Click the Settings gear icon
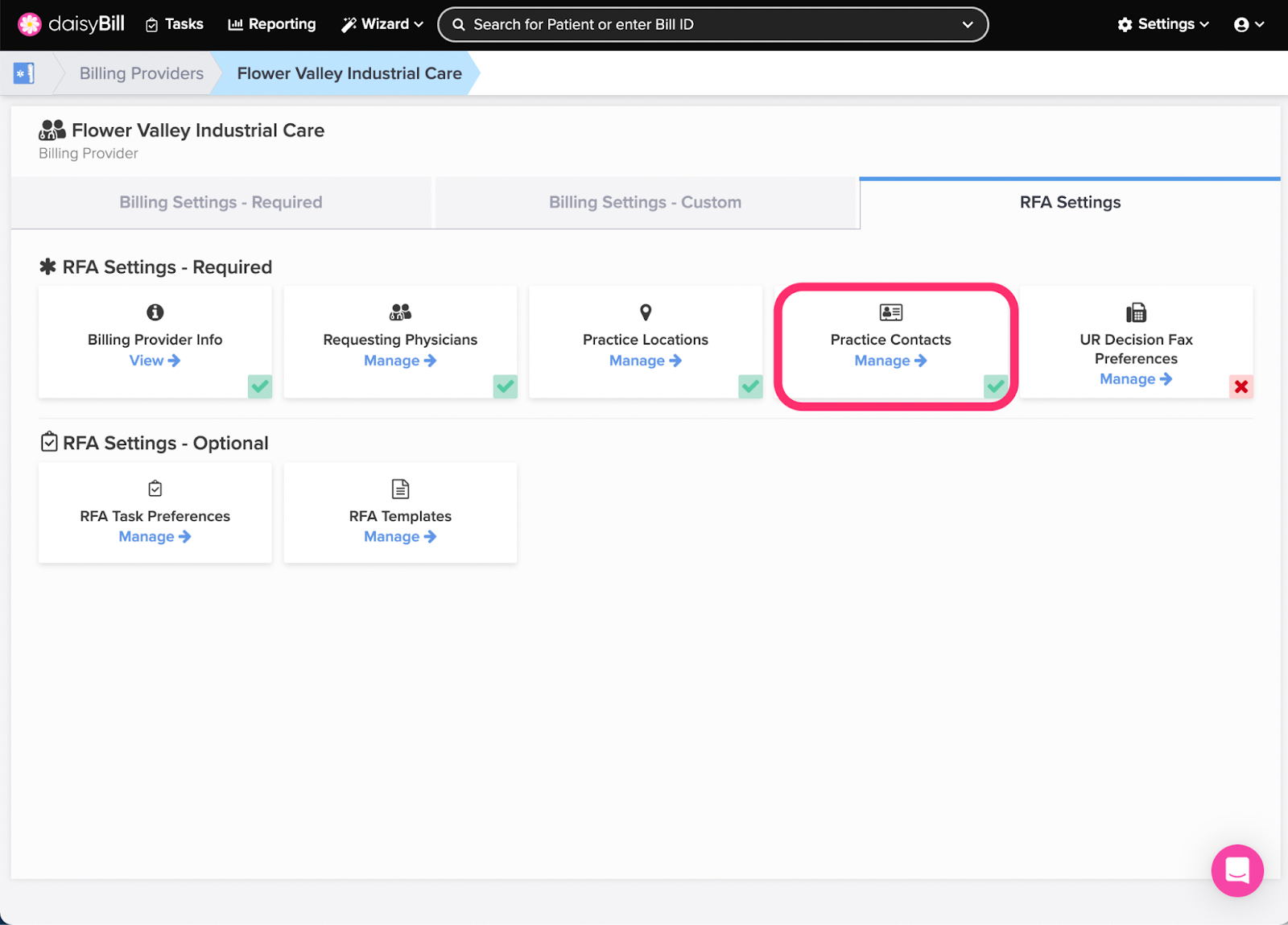 pyautogui.click(x=1125, y=25)
